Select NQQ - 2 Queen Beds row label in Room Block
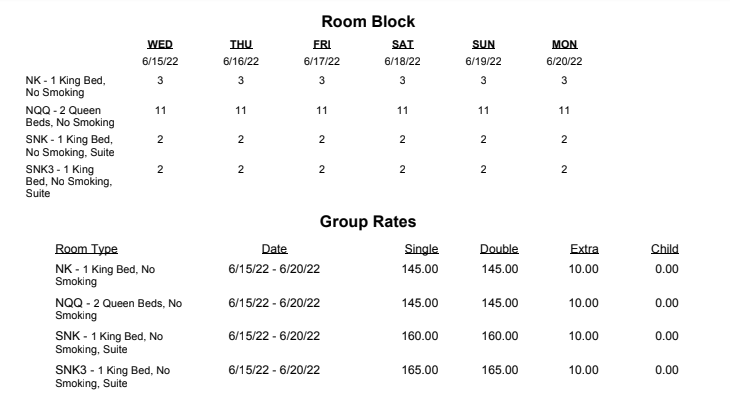This screenshot has height=396, width=730. [x=70, y=116]
